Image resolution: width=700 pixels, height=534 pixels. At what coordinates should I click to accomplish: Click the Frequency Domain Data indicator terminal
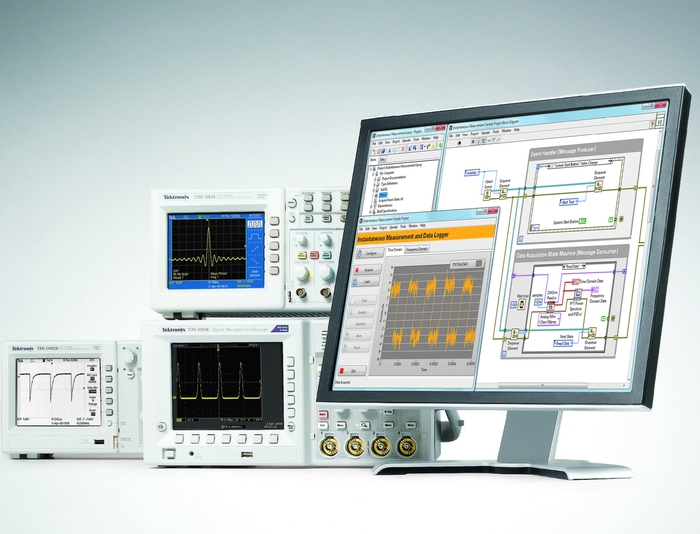pos(596,290)
